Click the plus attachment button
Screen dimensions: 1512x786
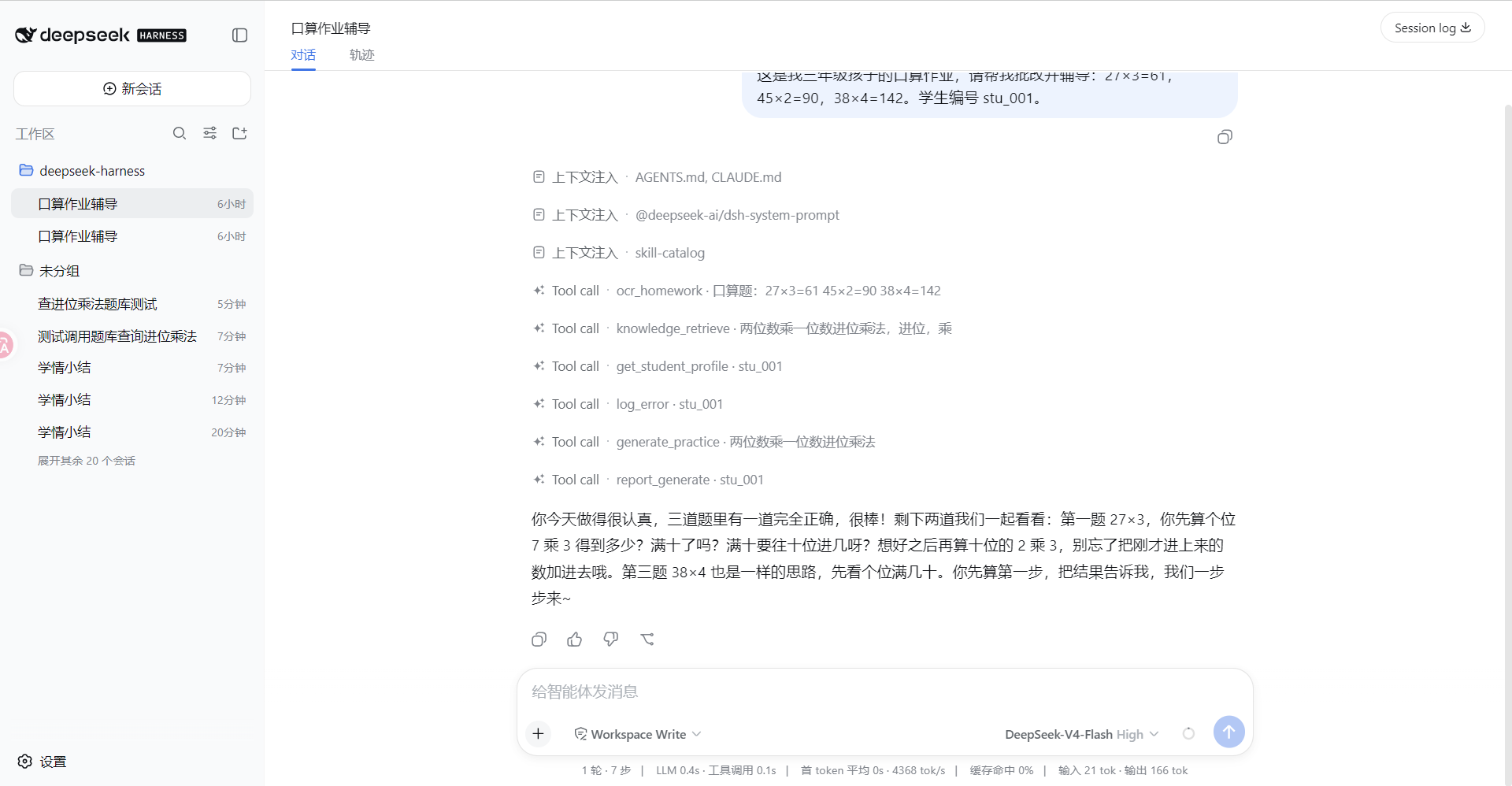(539, 733)
